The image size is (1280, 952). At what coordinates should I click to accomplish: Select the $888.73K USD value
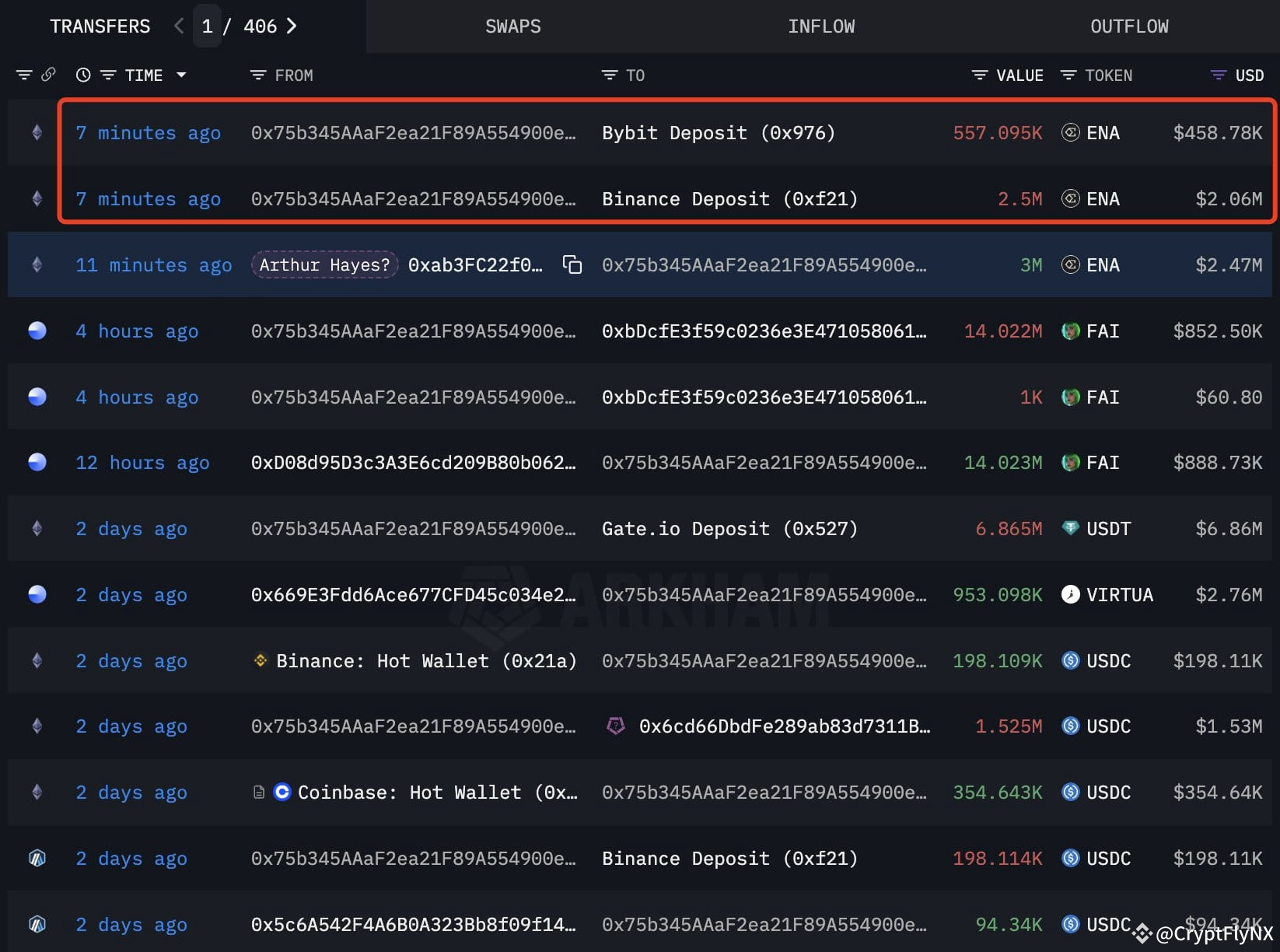pyautogui.click(x=1219, y=463)
